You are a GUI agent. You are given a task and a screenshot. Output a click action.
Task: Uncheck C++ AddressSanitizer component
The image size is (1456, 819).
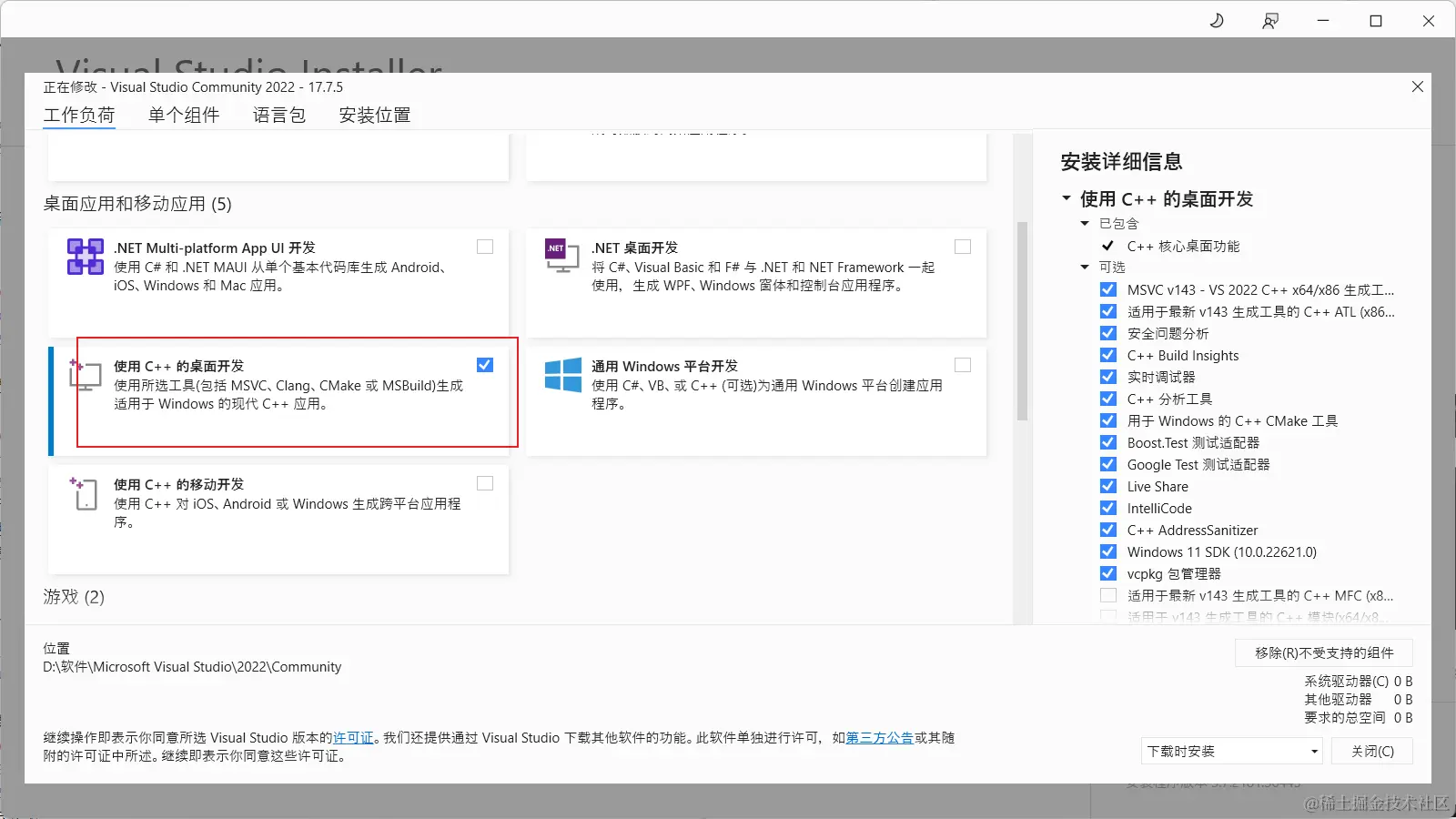pyautogui.click(x=1108, y=530)
